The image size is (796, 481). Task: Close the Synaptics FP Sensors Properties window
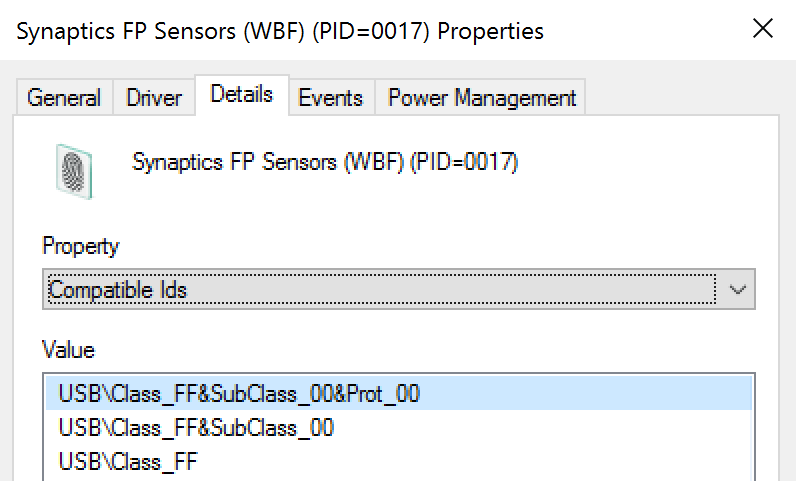[762, 30]
